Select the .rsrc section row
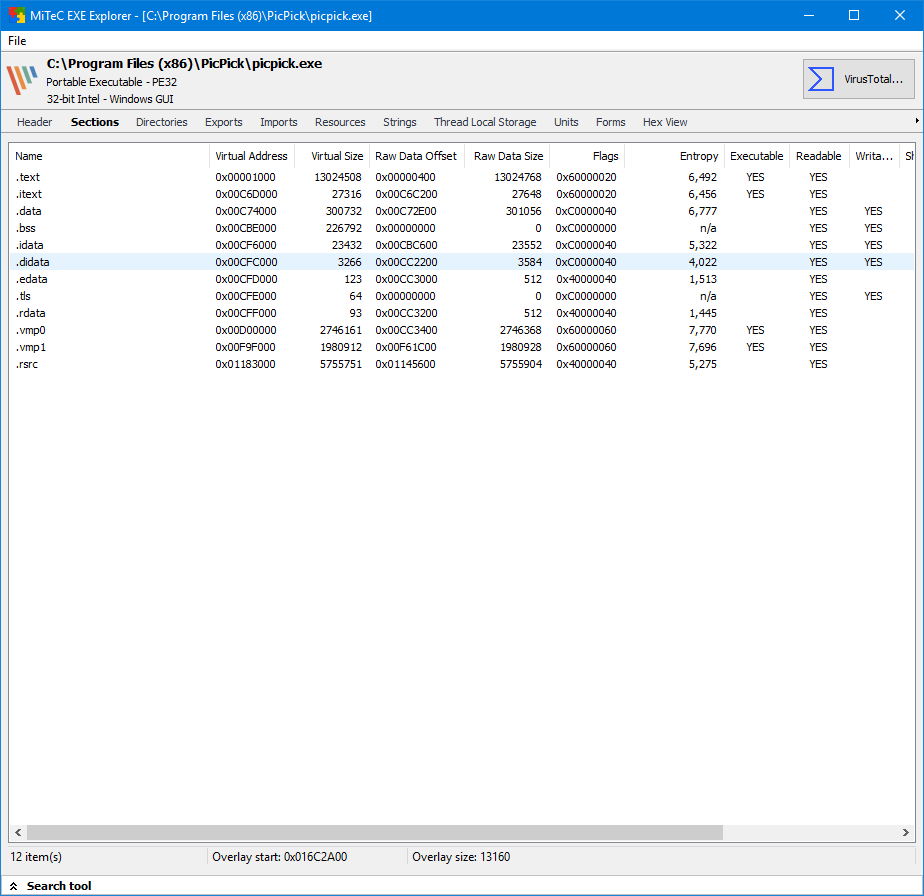924x896 pixels. [x=461, y=364]
